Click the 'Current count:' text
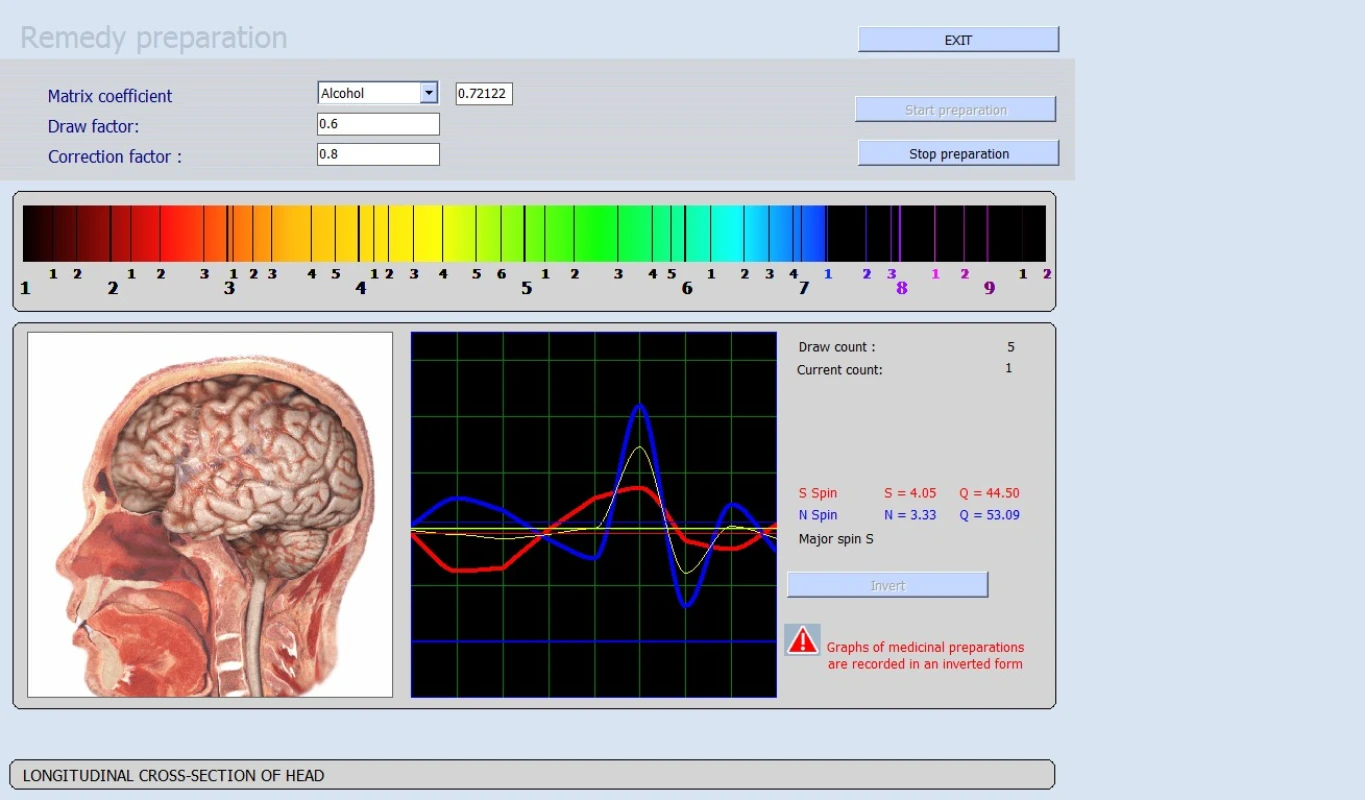Viewport: 1365px width, 800px height. point(840,370)
